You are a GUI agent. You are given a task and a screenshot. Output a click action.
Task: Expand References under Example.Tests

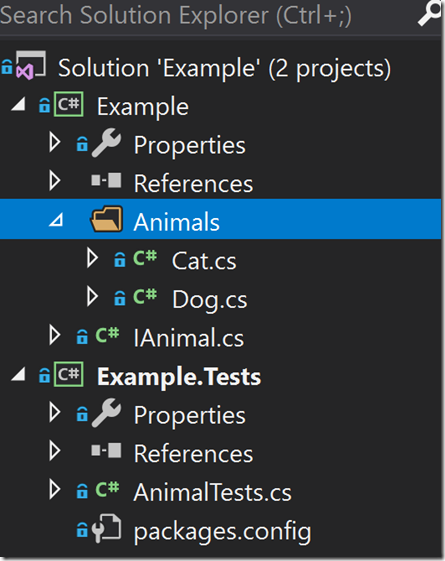[x=55, y=451]
